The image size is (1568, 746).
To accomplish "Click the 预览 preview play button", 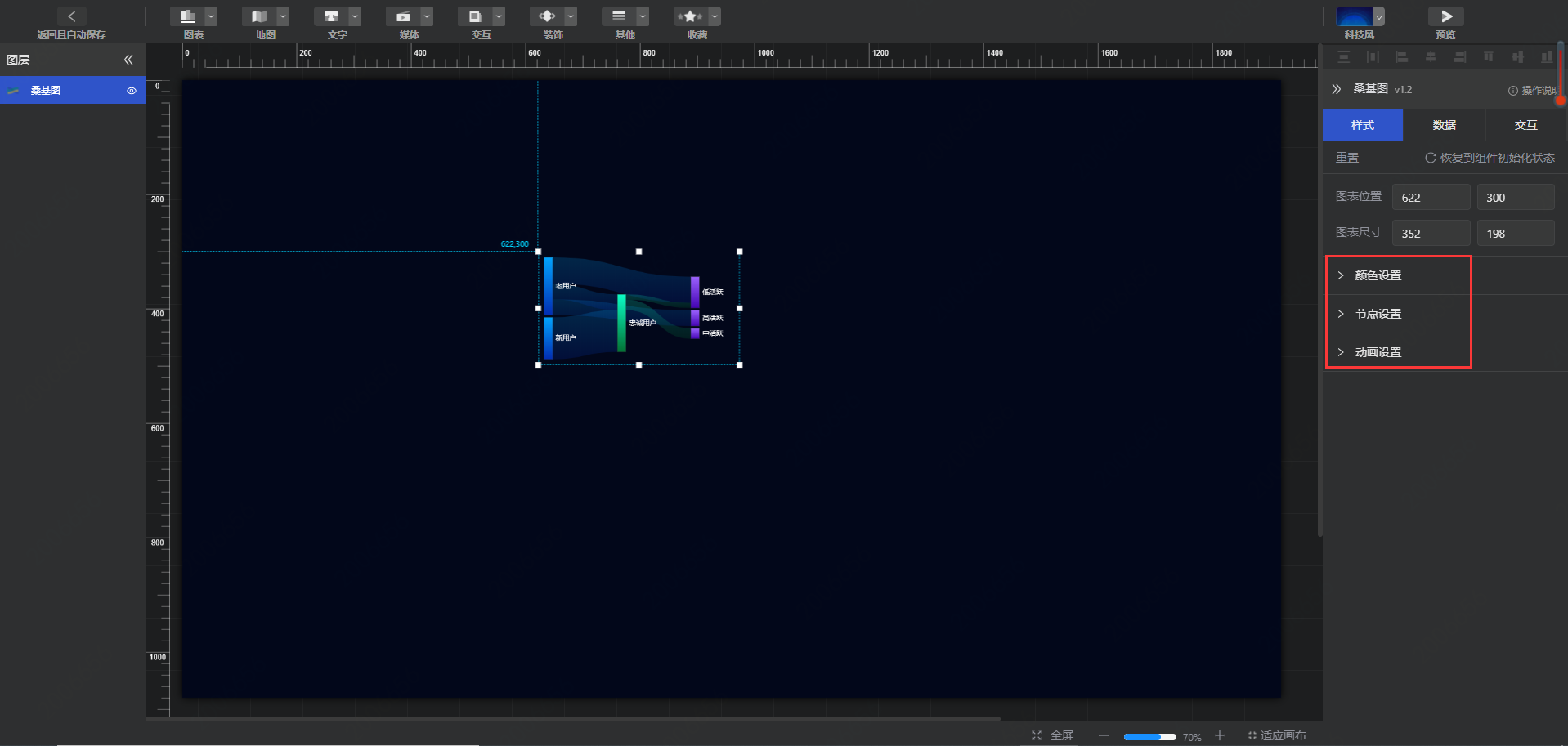I will tap(1446, 16).
